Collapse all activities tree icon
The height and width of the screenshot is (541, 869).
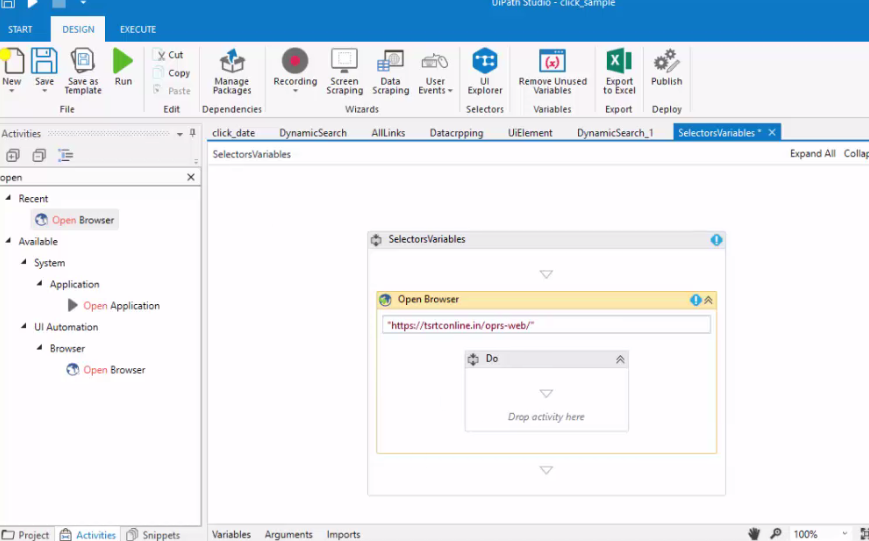click(x=39, y=155)
